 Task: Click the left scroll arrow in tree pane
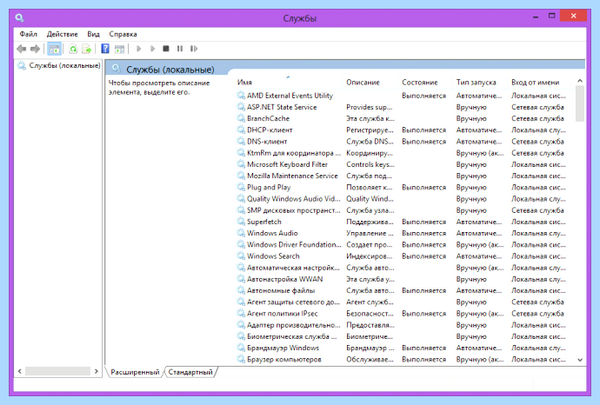tap(20, 371)
